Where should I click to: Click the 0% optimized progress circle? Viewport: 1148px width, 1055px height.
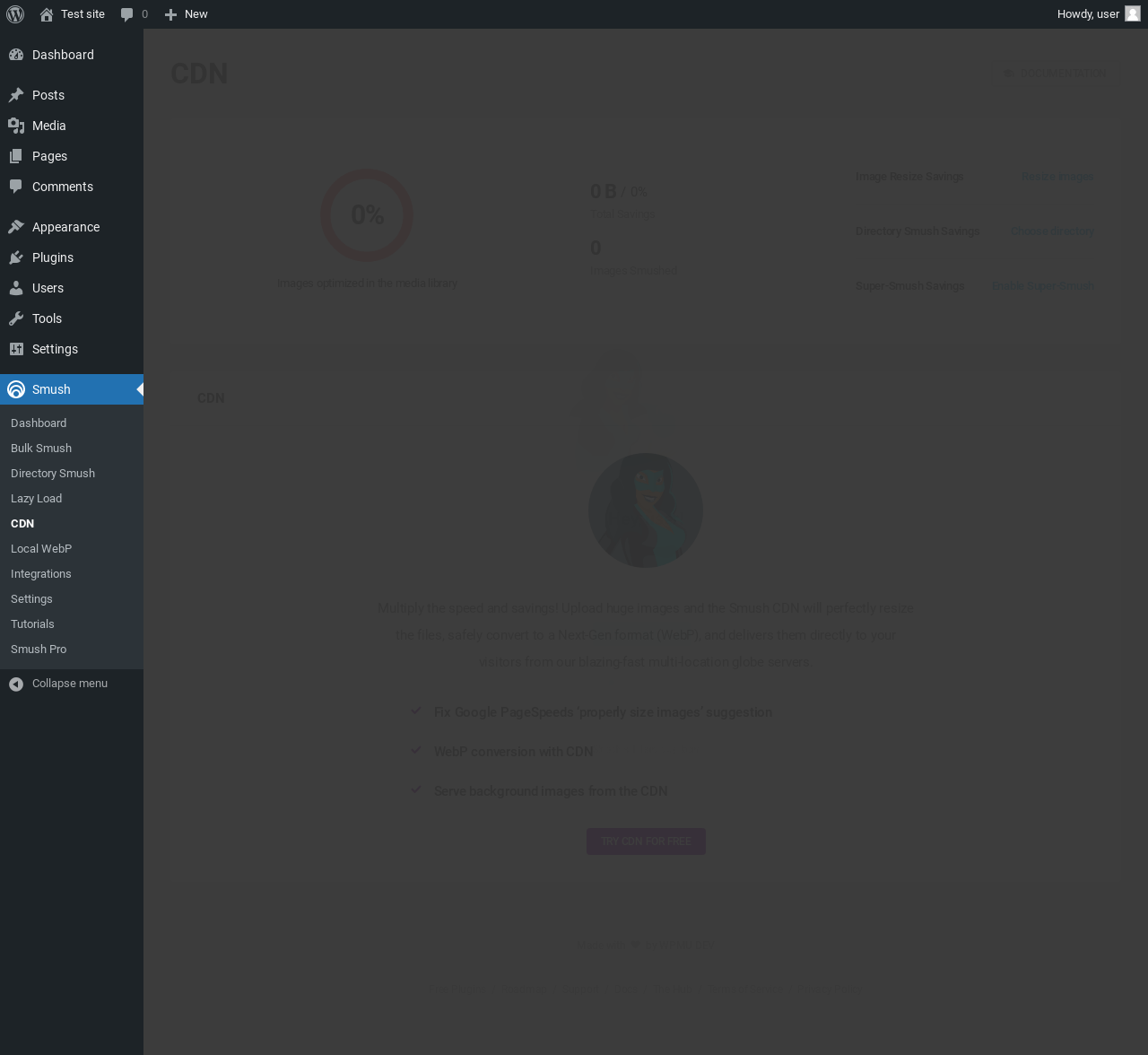tap(367, 215)
